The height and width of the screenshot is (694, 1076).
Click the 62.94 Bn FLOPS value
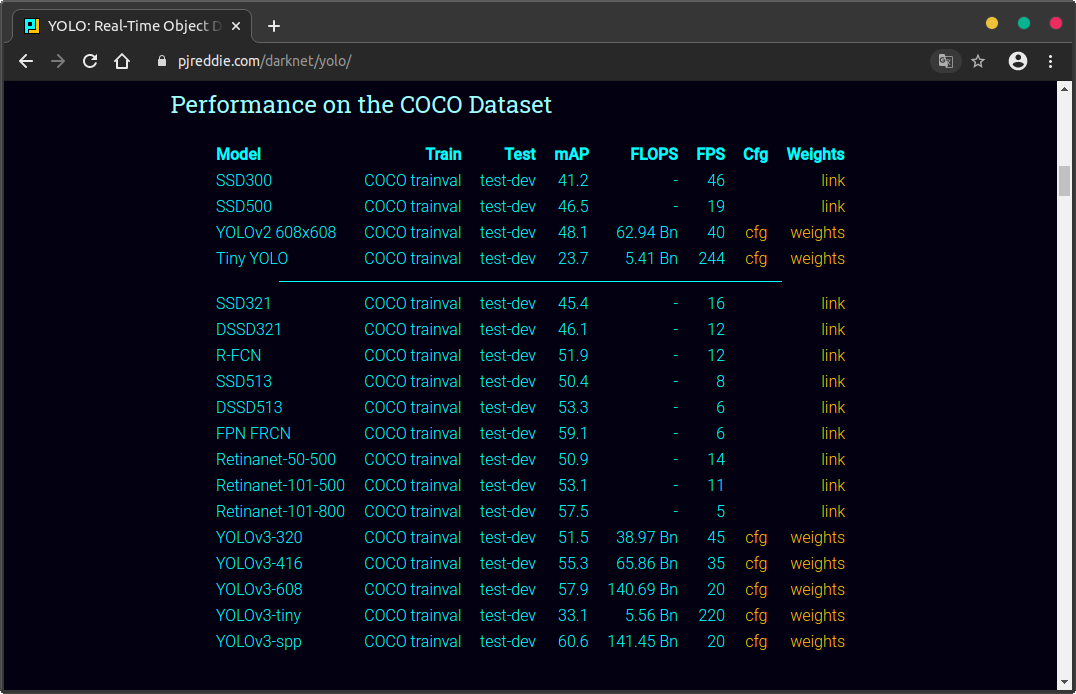(646, 233)
